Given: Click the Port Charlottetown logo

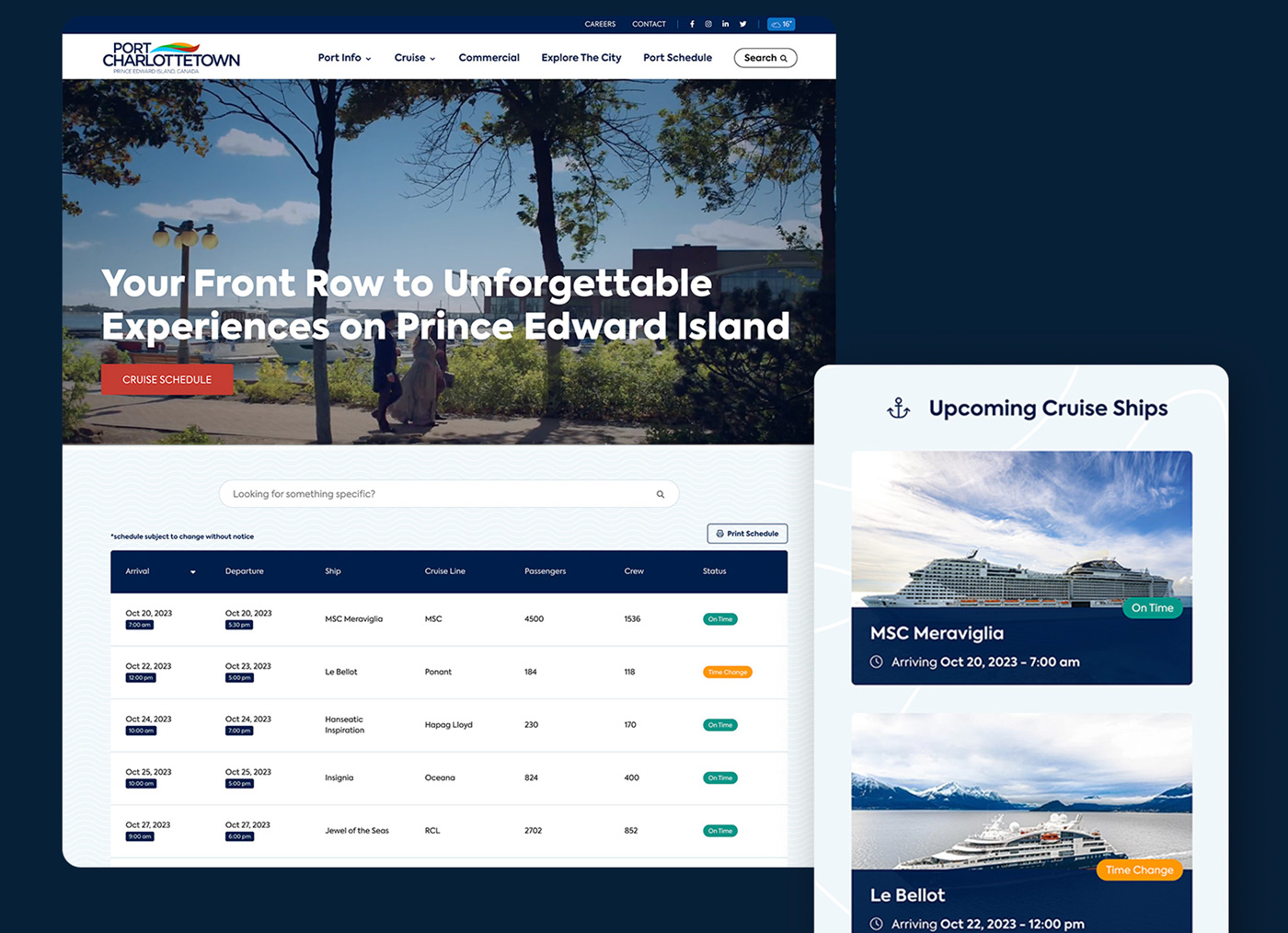Looking at the screenshot, I should point(171,57).
